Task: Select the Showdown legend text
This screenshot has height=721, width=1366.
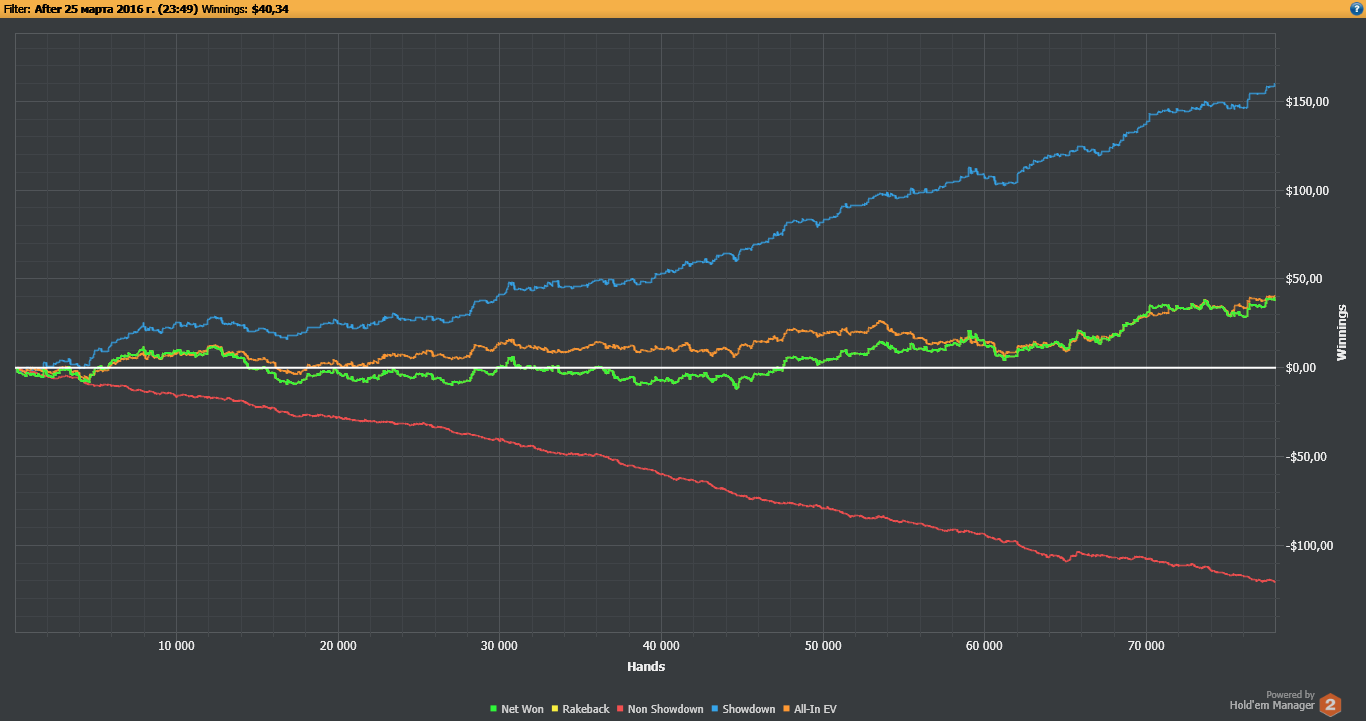Action: click(x=748, y=709)
